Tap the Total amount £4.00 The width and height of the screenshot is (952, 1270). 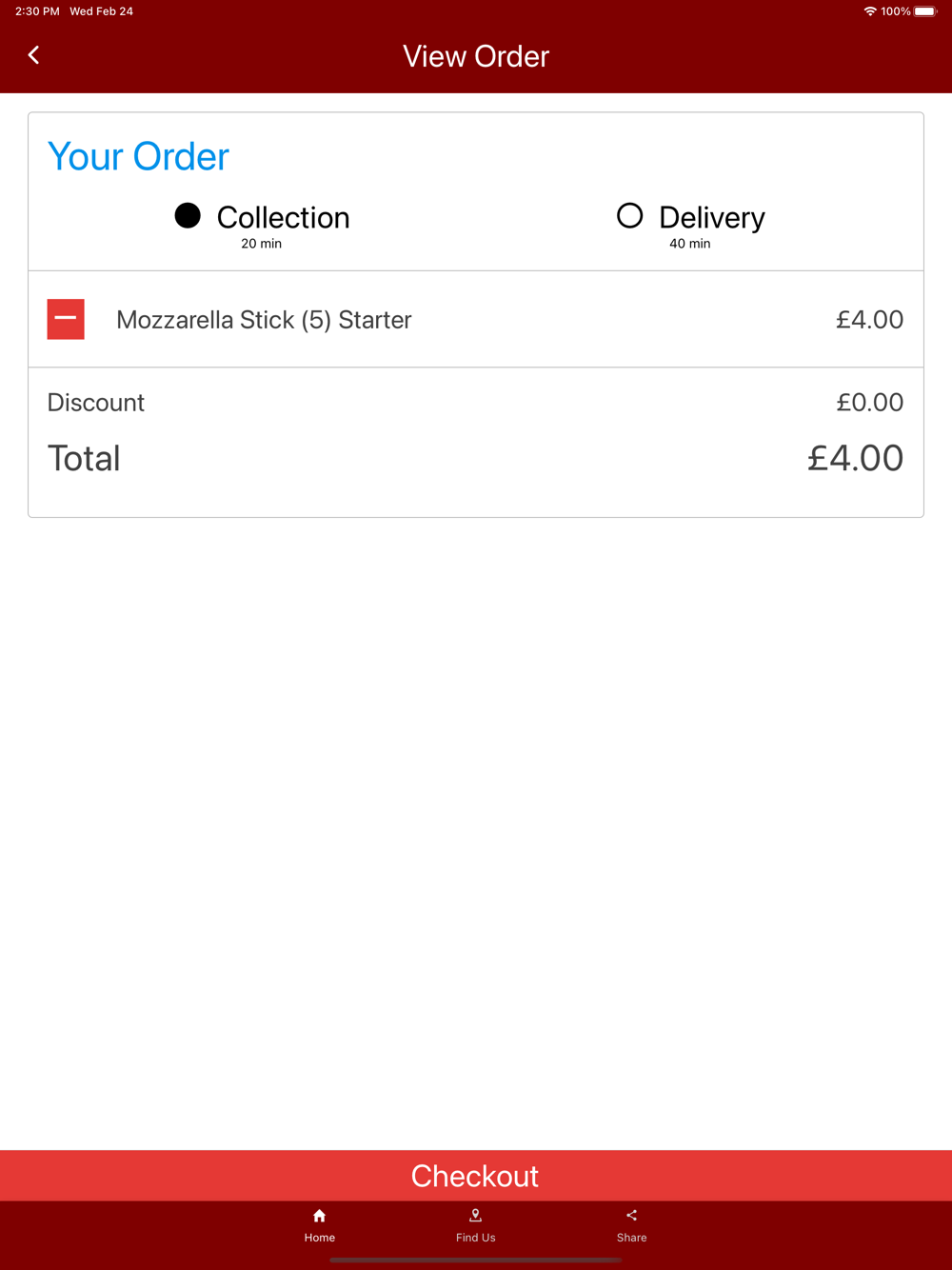[855, 458]
